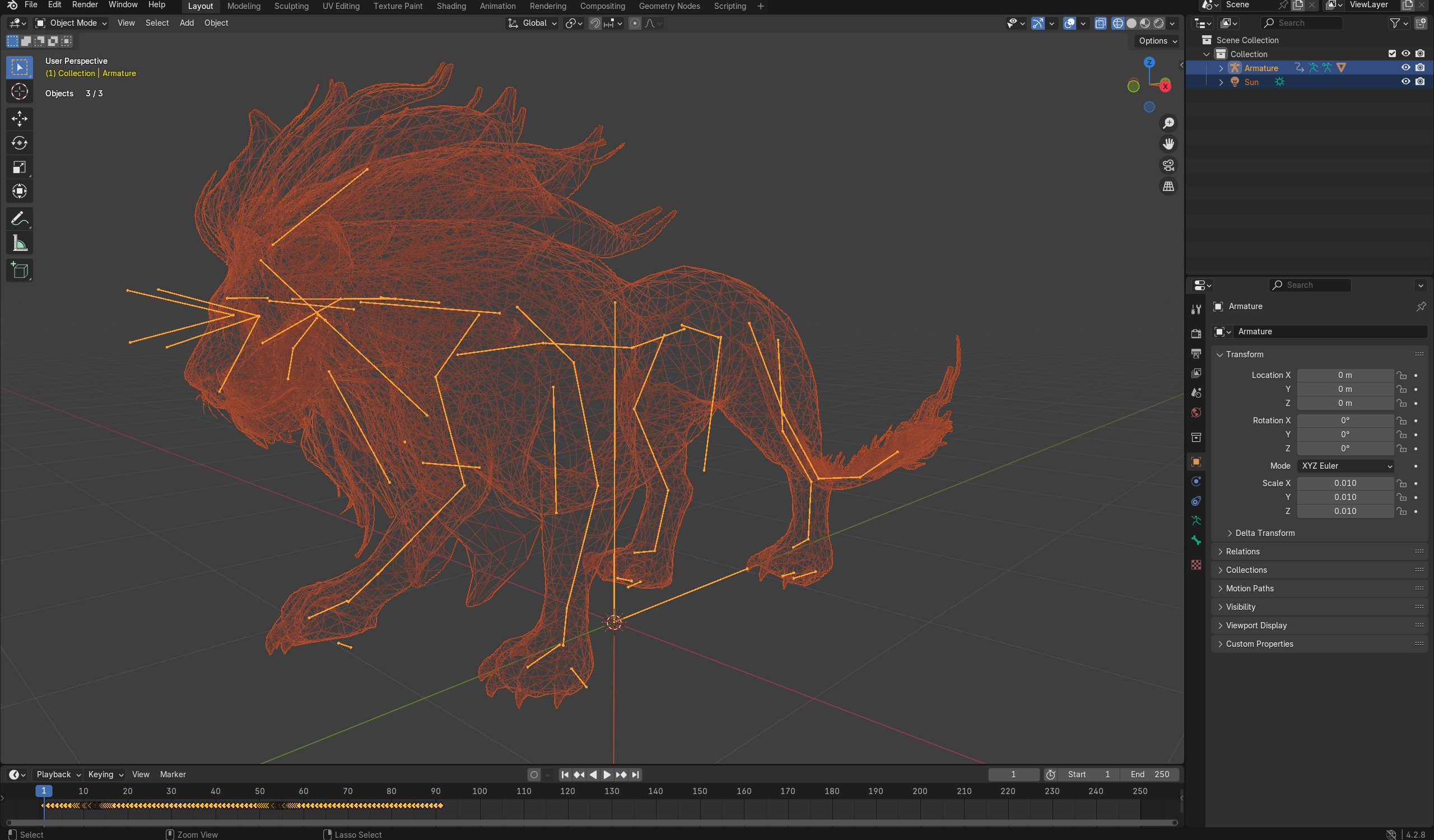Switch to orthographic/perspective grid view
The image size is (1434, 840).
pos(1168,186)
